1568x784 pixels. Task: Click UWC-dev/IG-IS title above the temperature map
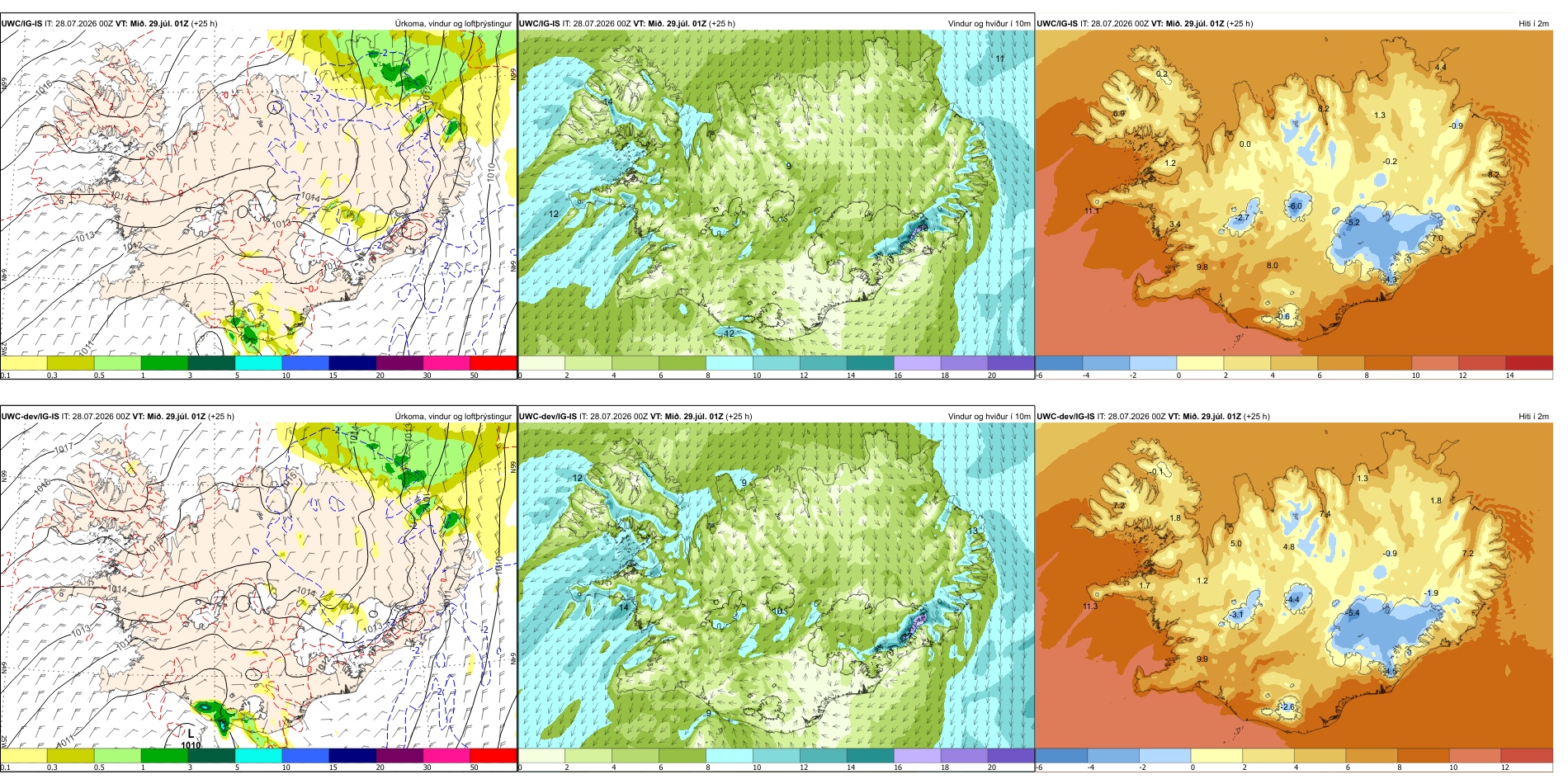[x=1065, y=416]
